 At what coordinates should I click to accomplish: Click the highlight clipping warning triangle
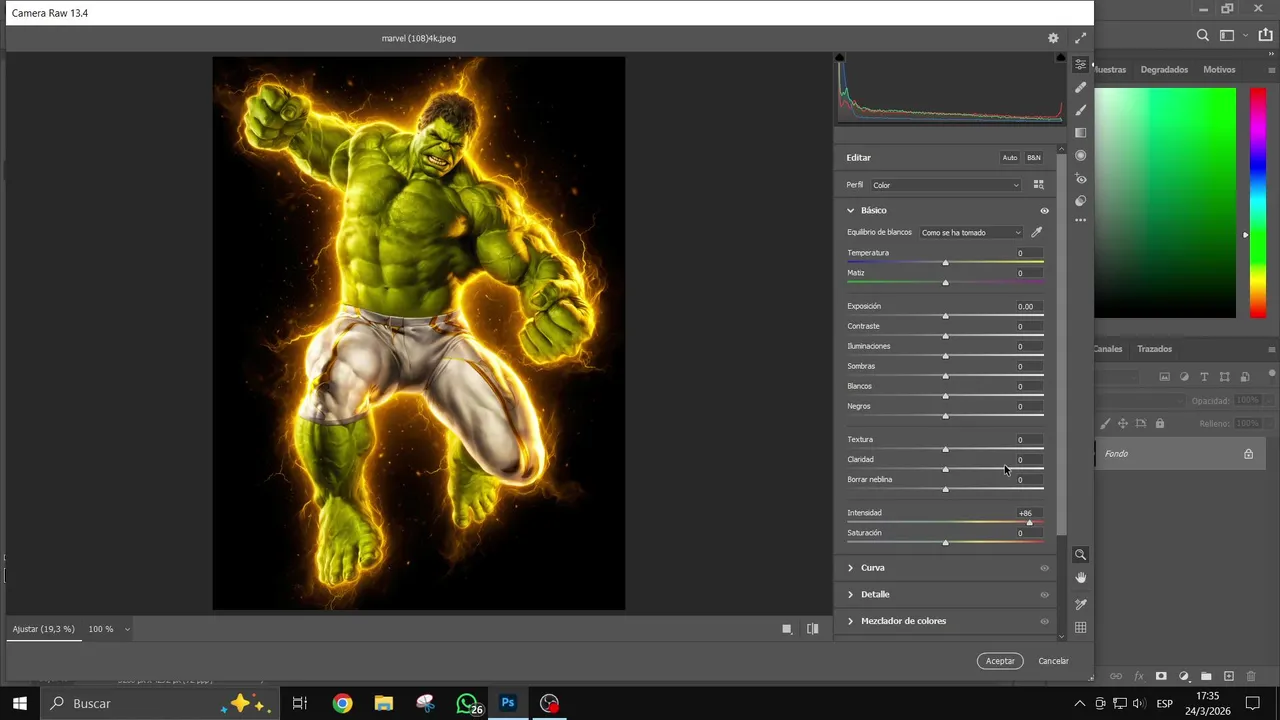coord(1060,58)
